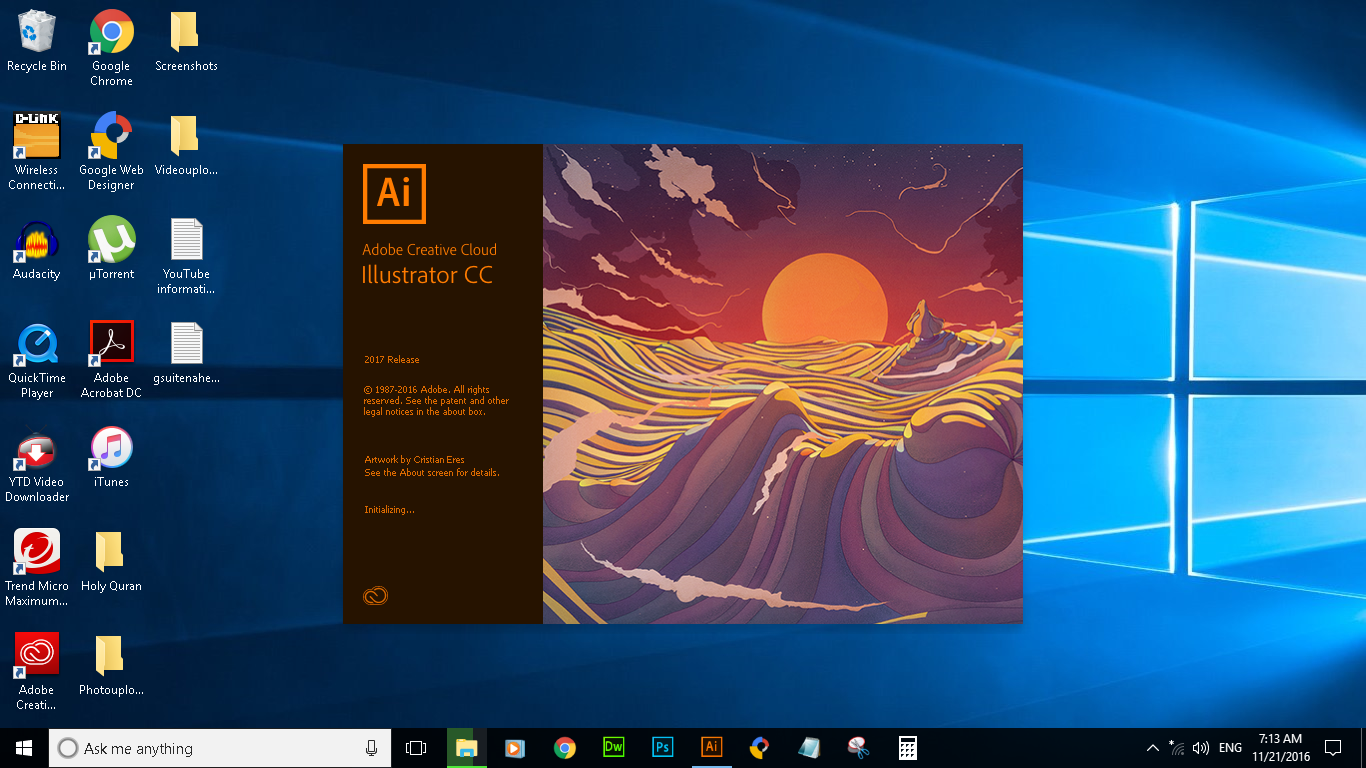Open the volume control tray icon
This screenshot has width=1366, height=768.
(1201, 748)
